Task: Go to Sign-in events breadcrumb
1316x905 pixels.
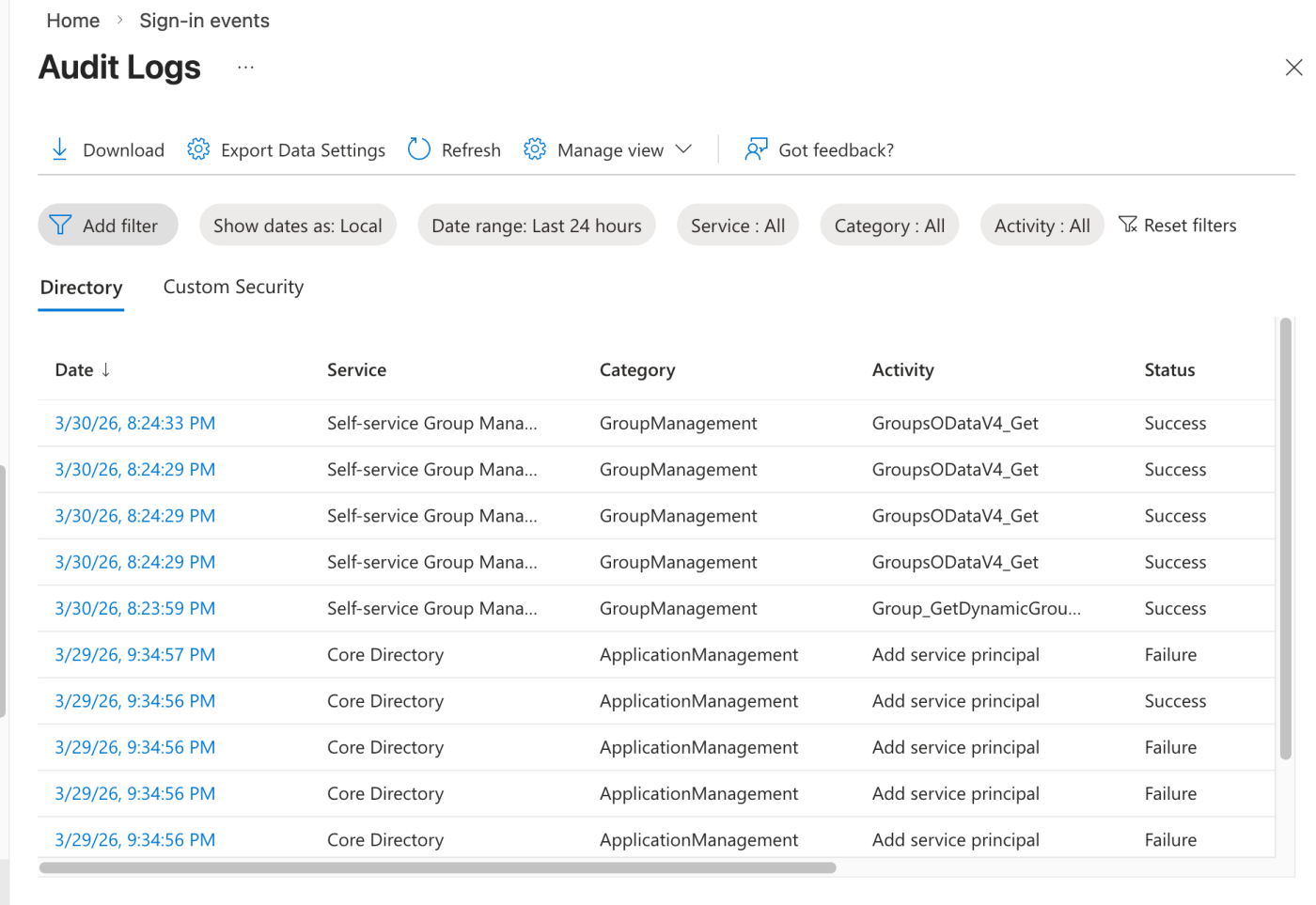Action: click(205, 21)
